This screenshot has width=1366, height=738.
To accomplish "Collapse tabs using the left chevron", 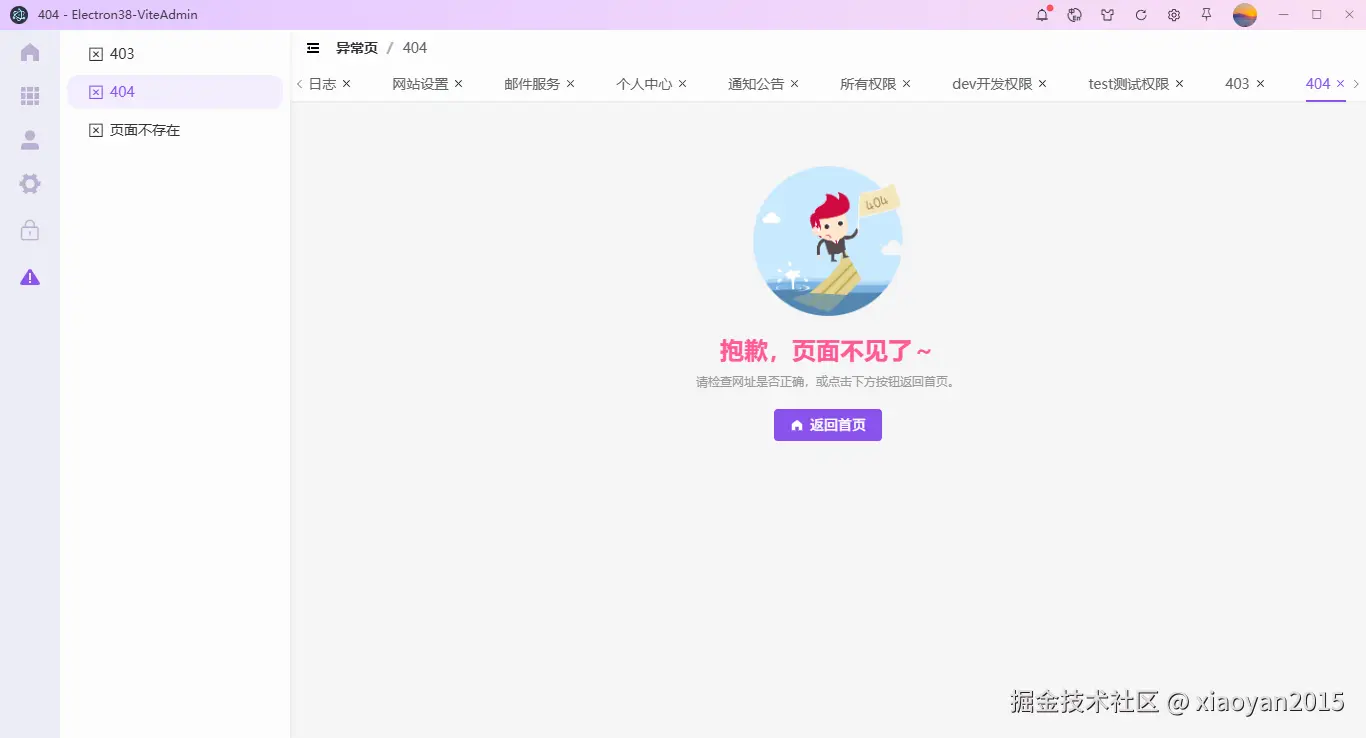I will 298,84.
